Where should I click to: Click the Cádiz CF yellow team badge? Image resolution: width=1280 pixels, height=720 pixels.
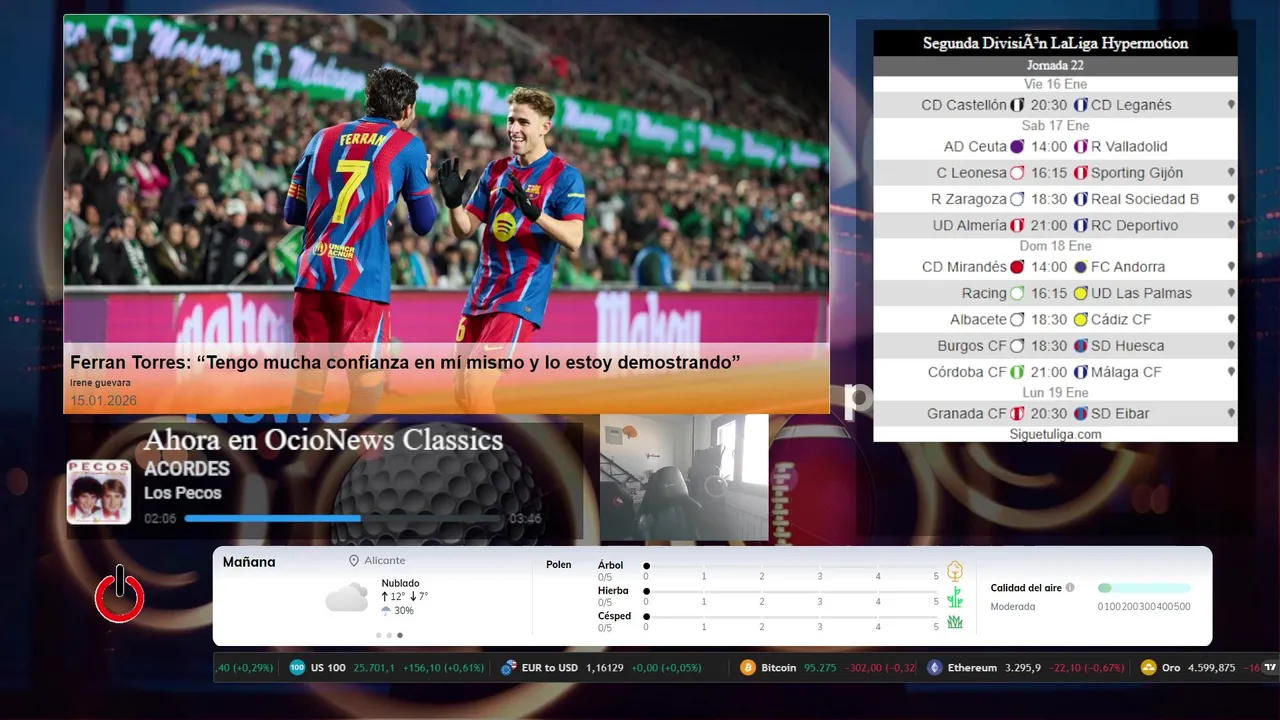(x=1080, y=320)
